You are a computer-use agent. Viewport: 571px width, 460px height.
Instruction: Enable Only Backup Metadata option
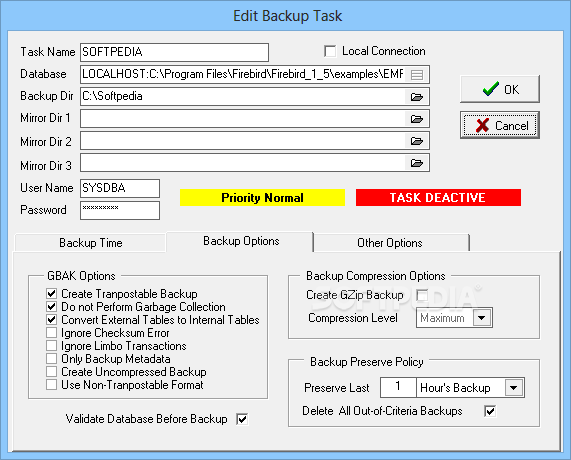[51, 359]
